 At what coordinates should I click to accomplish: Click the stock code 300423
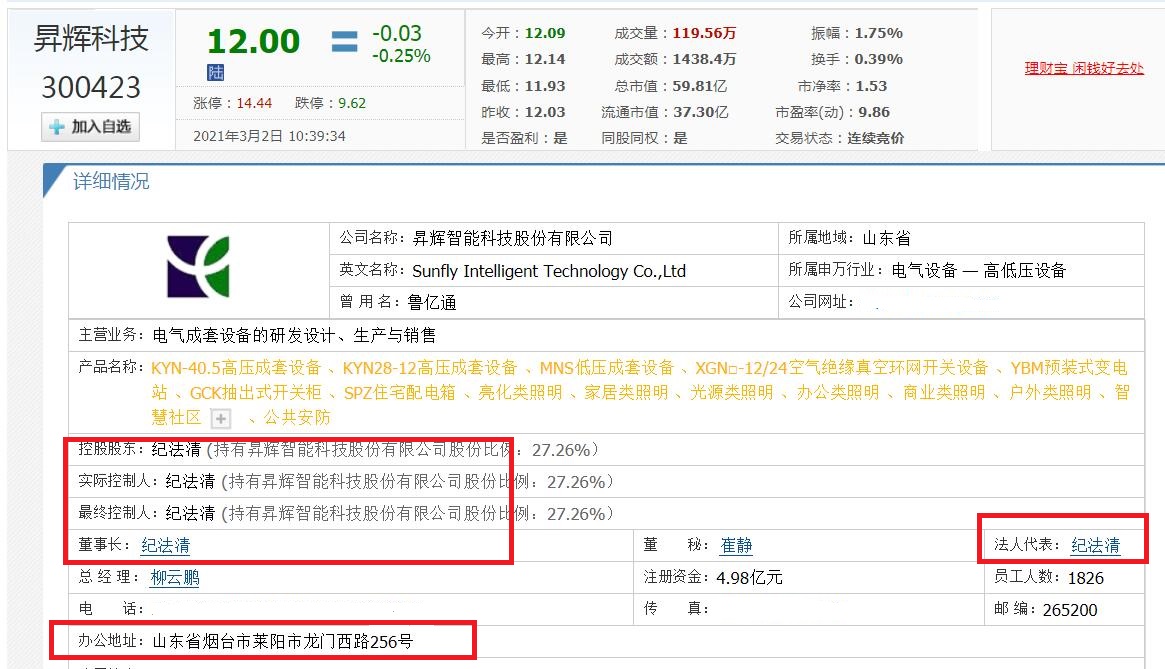[91, 88]
